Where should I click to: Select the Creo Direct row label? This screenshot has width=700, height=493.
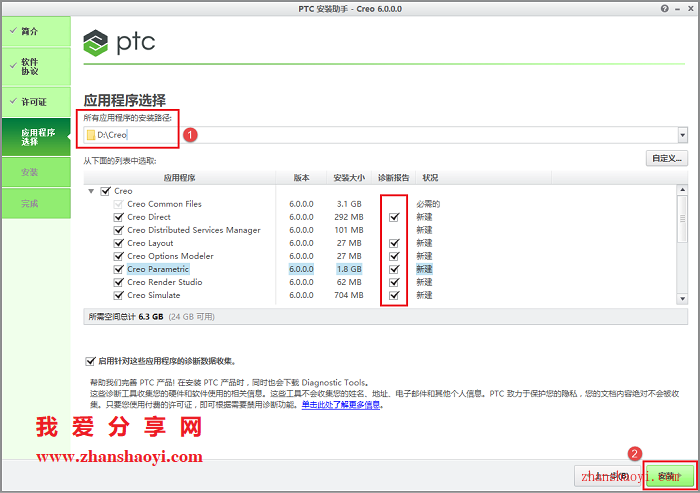pos(149,217)
